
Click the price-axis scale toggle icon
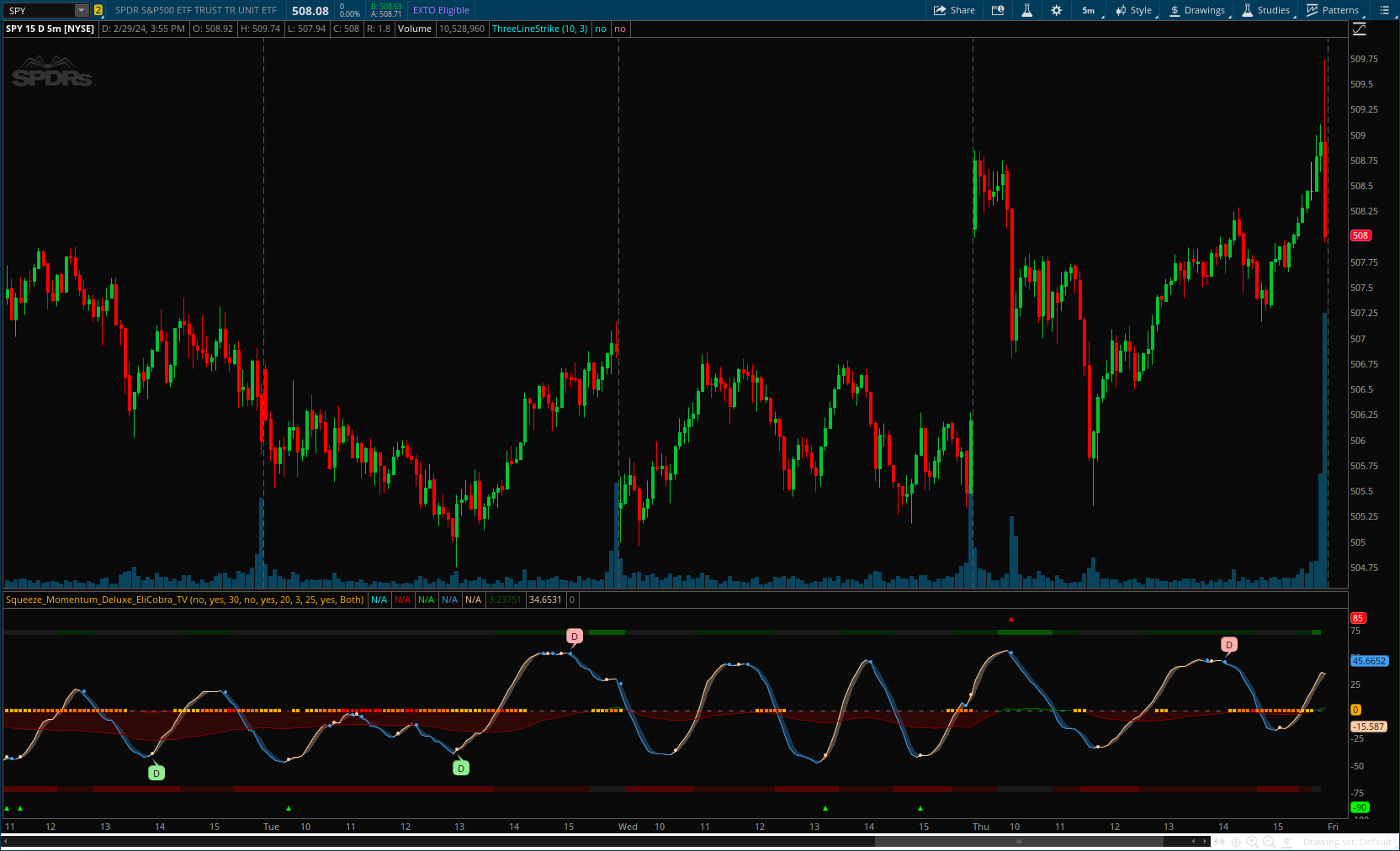(1360, 29)
